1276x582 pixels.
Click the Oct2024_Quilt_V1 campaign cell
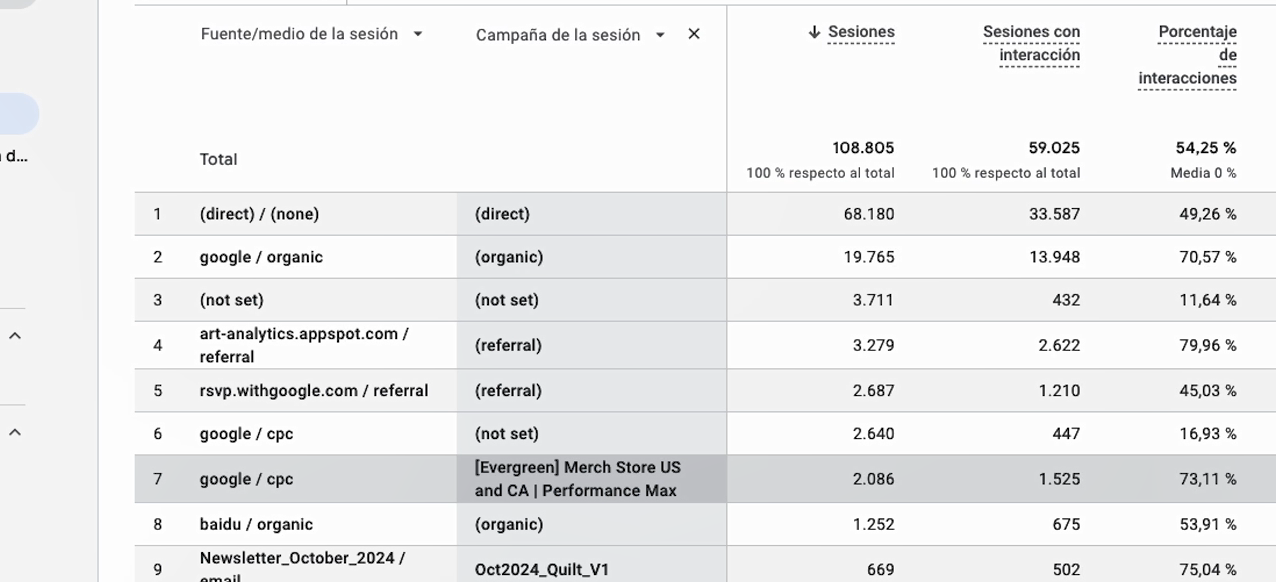541,570
